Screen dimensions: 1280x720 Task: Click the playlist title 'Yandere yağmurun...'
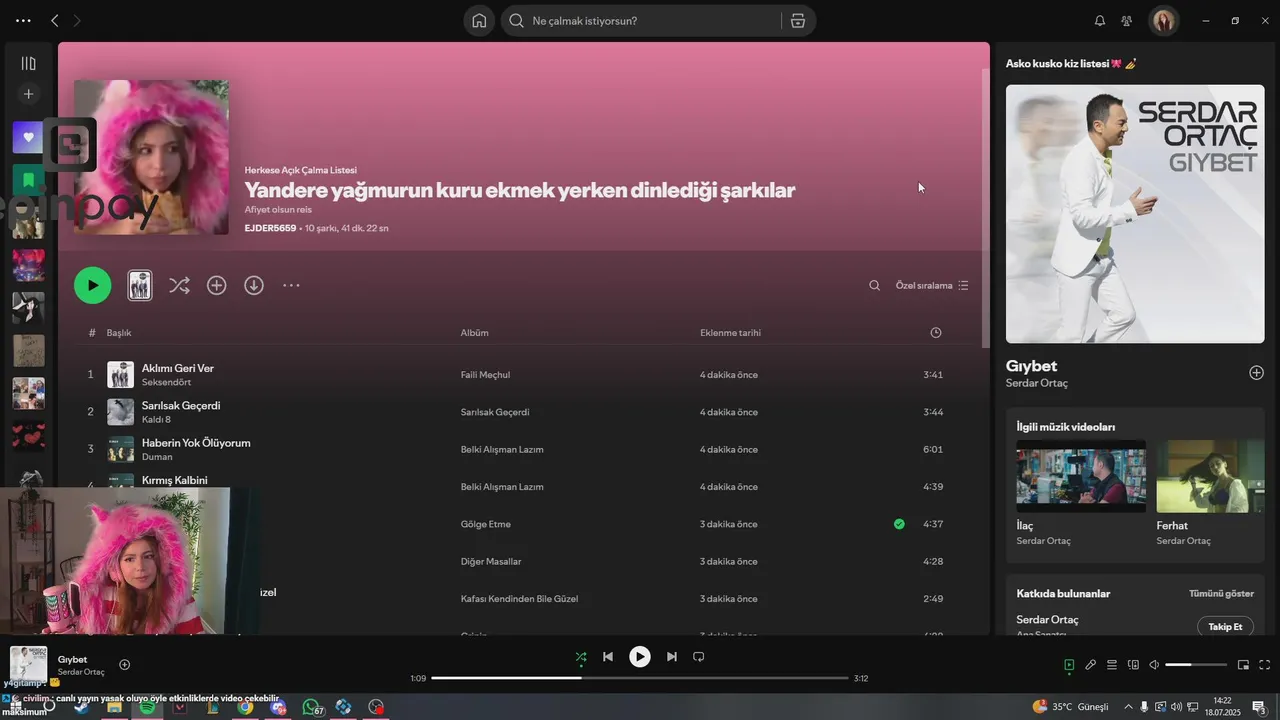point(519,190)
